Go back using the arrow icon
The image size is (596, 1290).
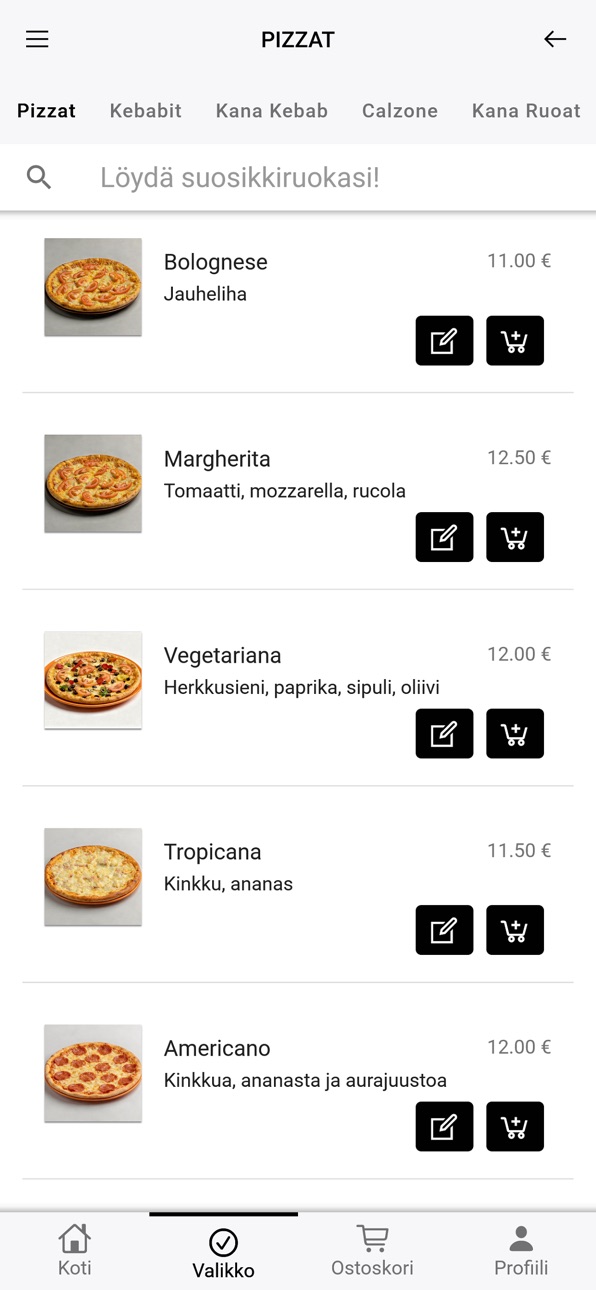[x=555, y=40]
